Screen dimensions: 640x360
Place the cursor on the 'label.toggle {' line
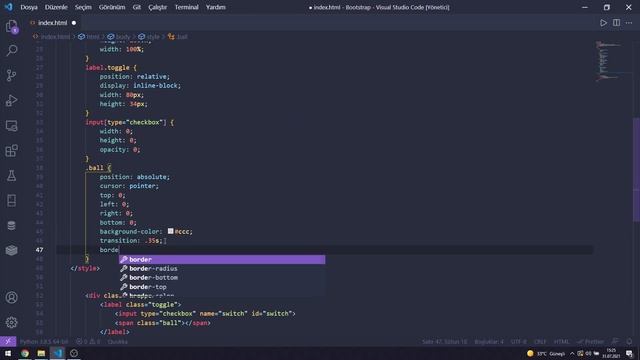pos(111,68)
